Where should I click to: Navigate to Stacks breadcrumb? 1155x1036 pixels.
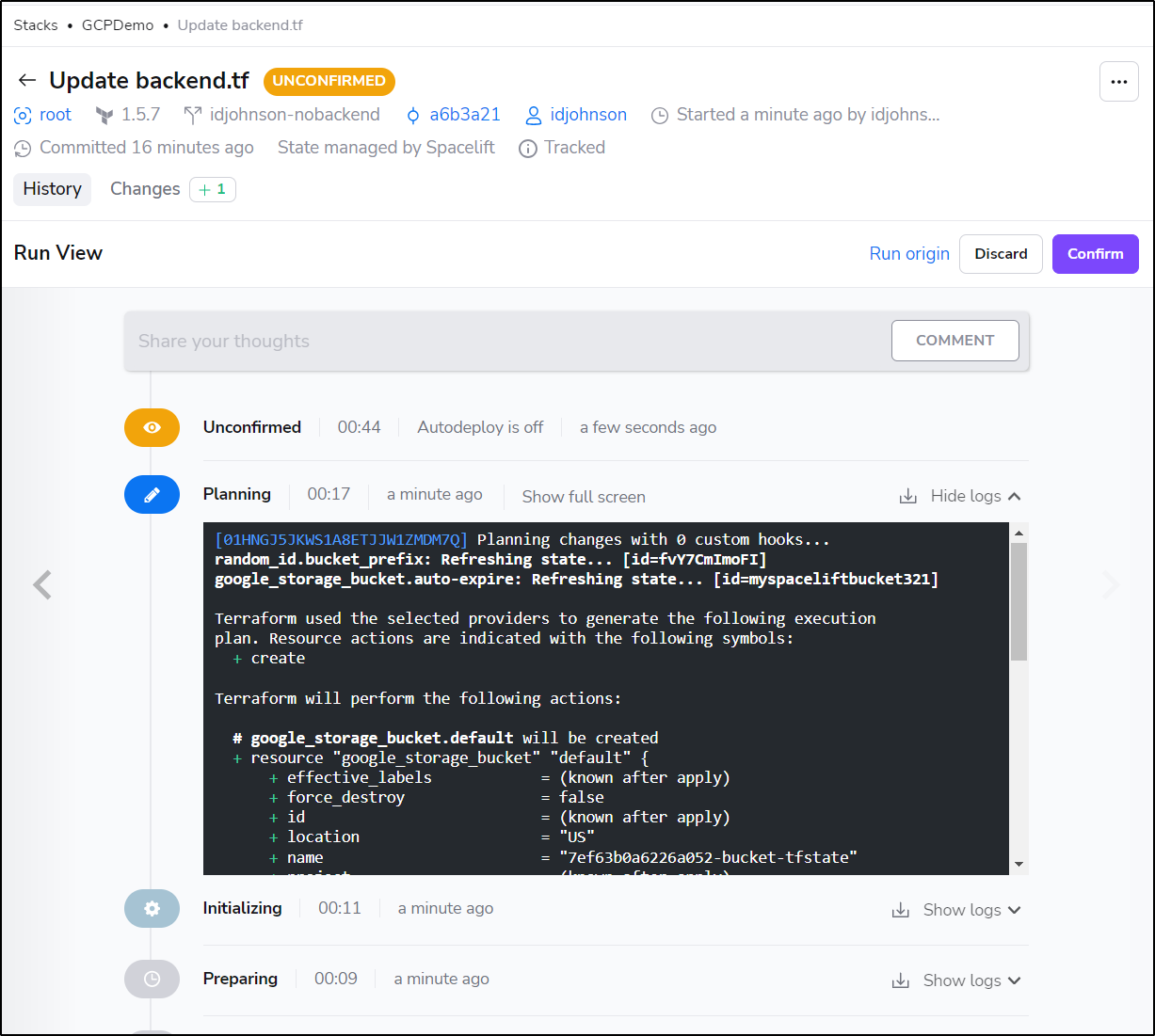[x=36, y=25]
